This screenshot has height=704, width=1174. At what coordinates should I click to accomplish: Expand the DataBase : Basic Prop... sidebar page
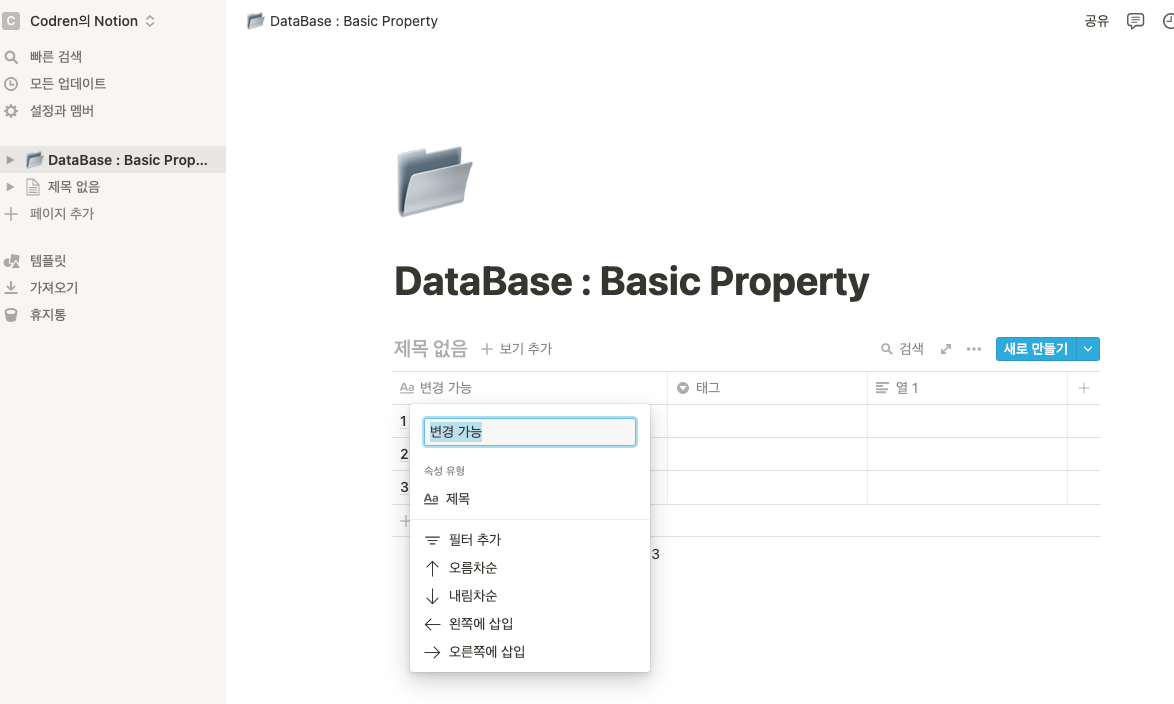10,160
